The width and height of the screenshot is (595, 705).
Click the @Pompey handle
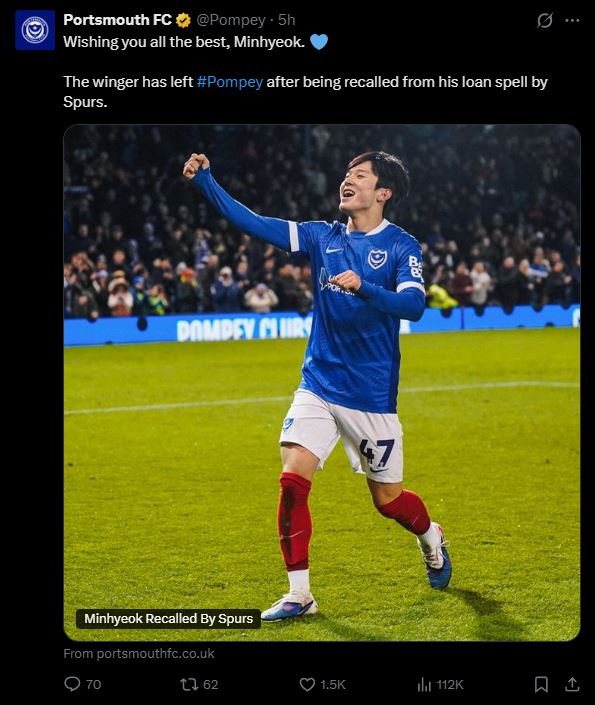(x=231, y=20)
